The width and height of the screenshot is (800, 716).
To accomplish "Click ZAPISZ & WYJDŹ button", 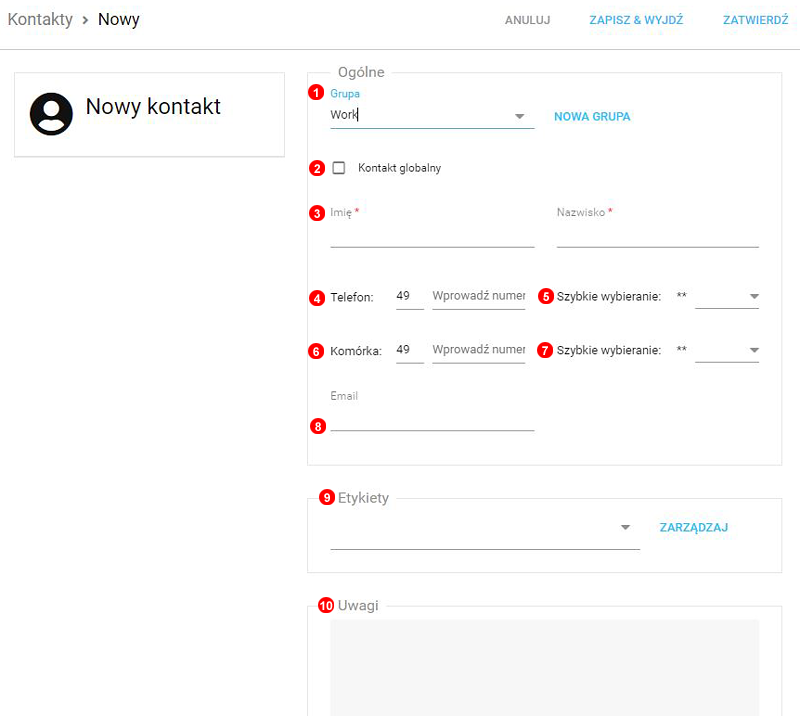I will click(x=636, y=20).
